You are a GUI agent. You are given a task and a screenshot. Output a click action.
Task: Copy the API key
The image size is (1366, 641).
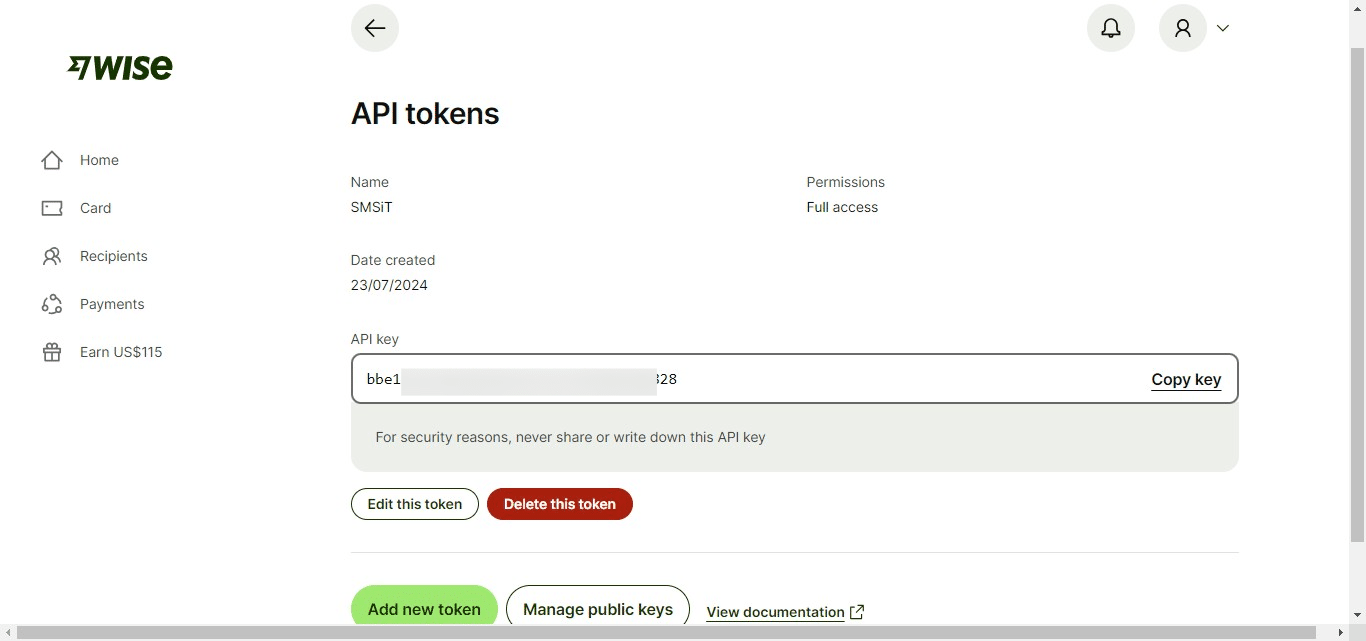1186,379
